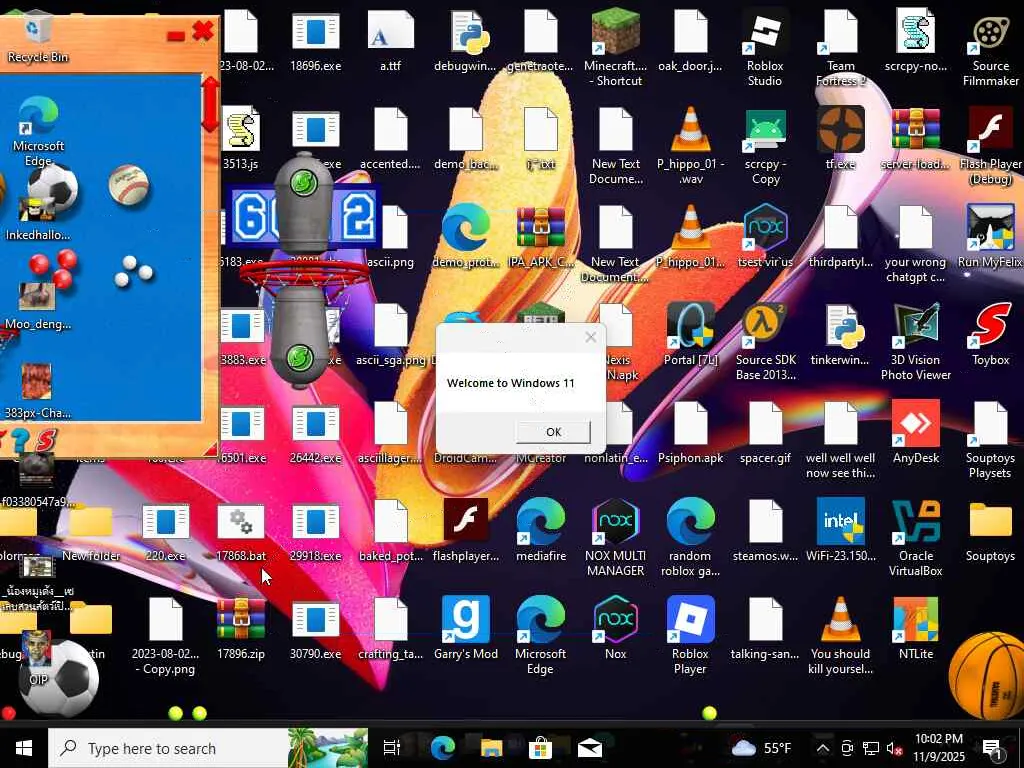The image size is (1024, 768).
Task: Open the Roblox Player shortcut
Action: (x=690, y=635)
